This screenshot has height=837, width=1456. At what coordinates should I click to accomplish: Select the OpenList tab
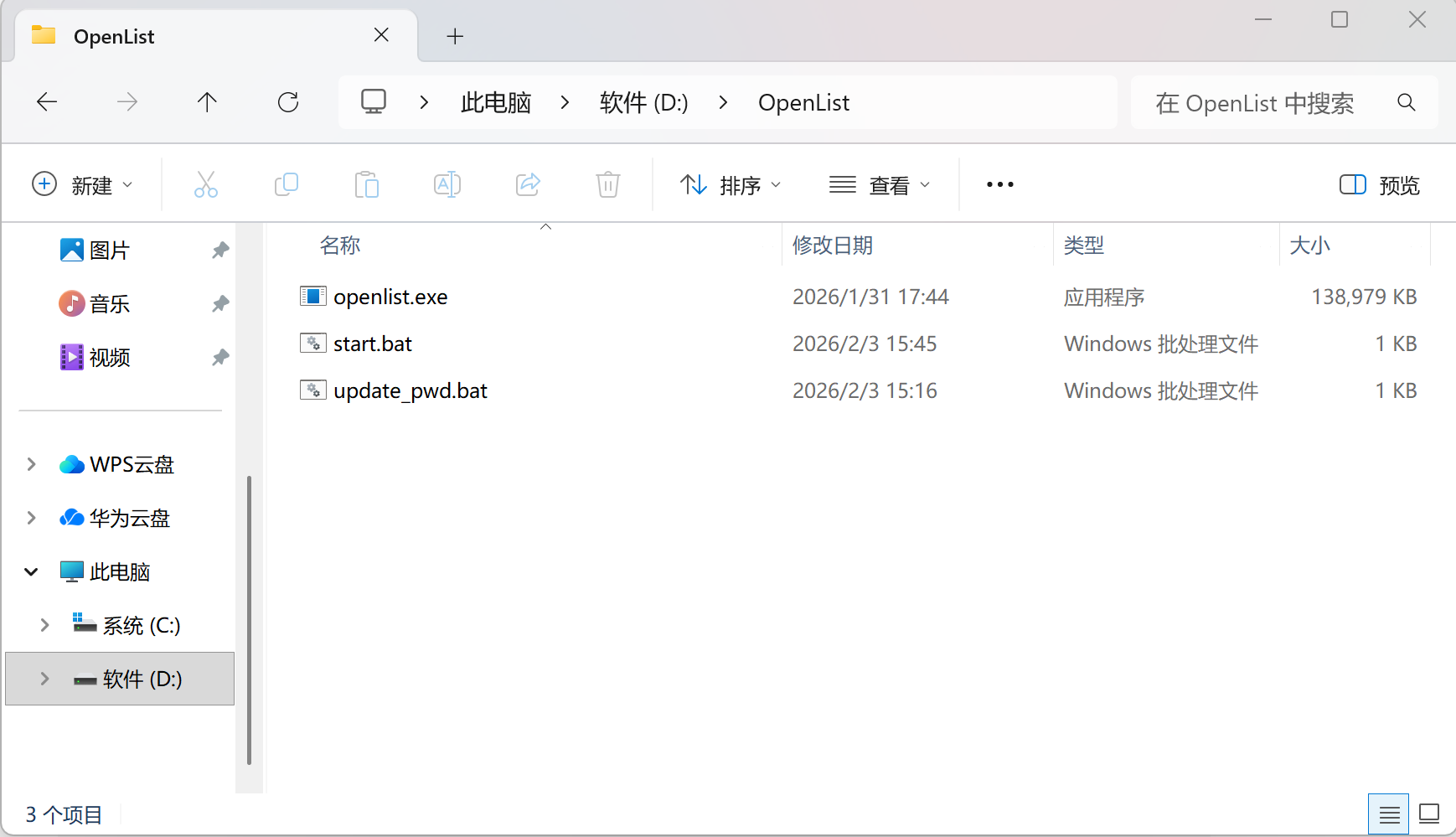(x=115, y=35)
